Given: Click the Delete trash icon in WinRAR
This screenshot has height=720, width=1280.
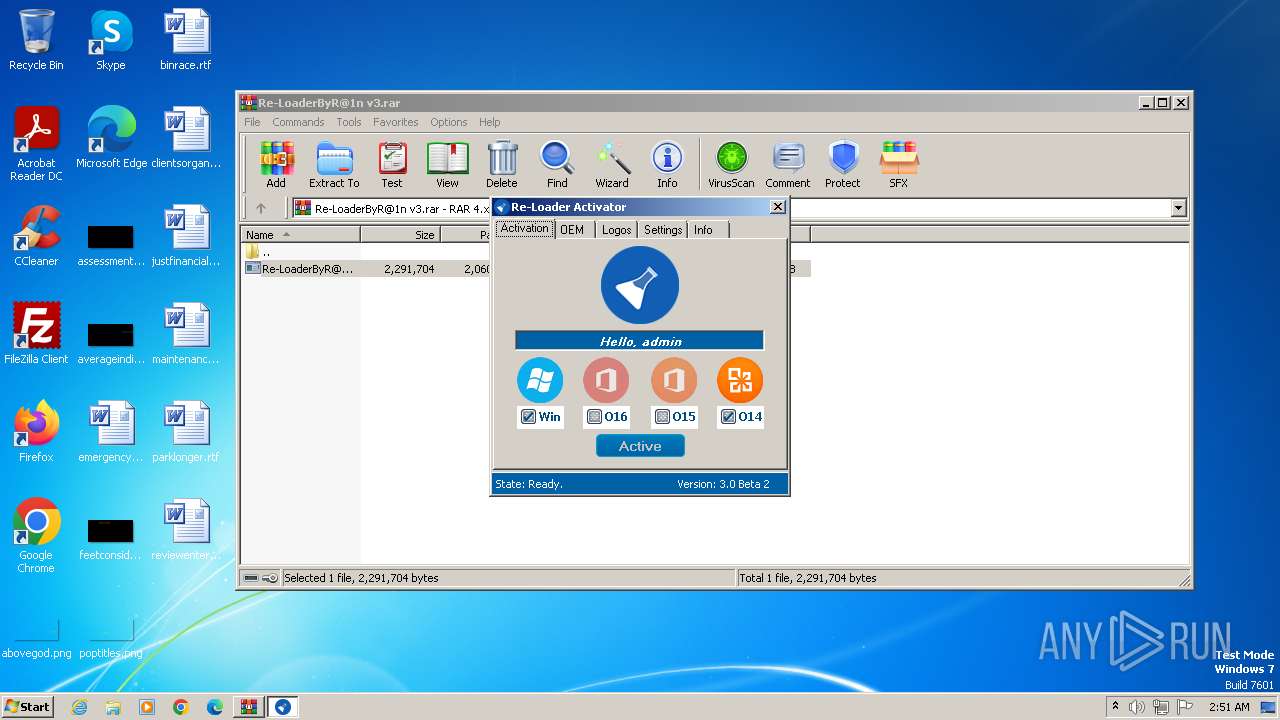Looking at the screenshot, I should (x=502, y=164).
